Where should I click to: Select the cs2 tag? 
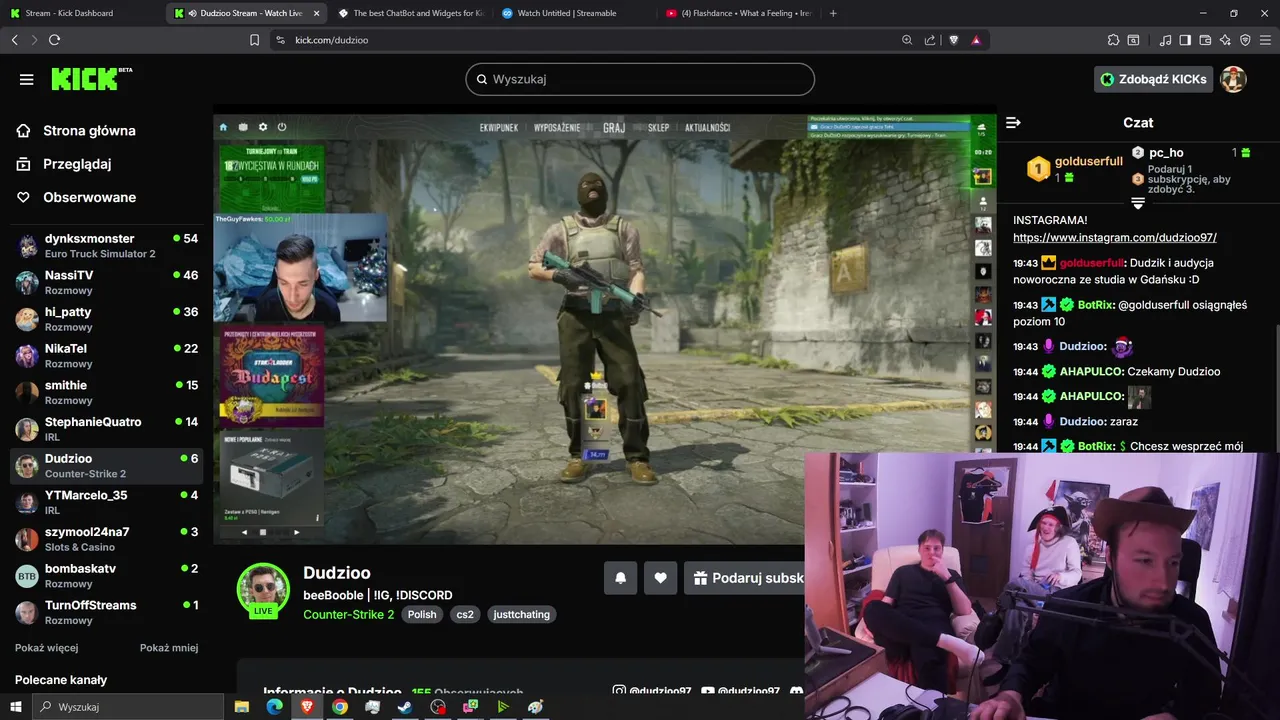point(465,614)
